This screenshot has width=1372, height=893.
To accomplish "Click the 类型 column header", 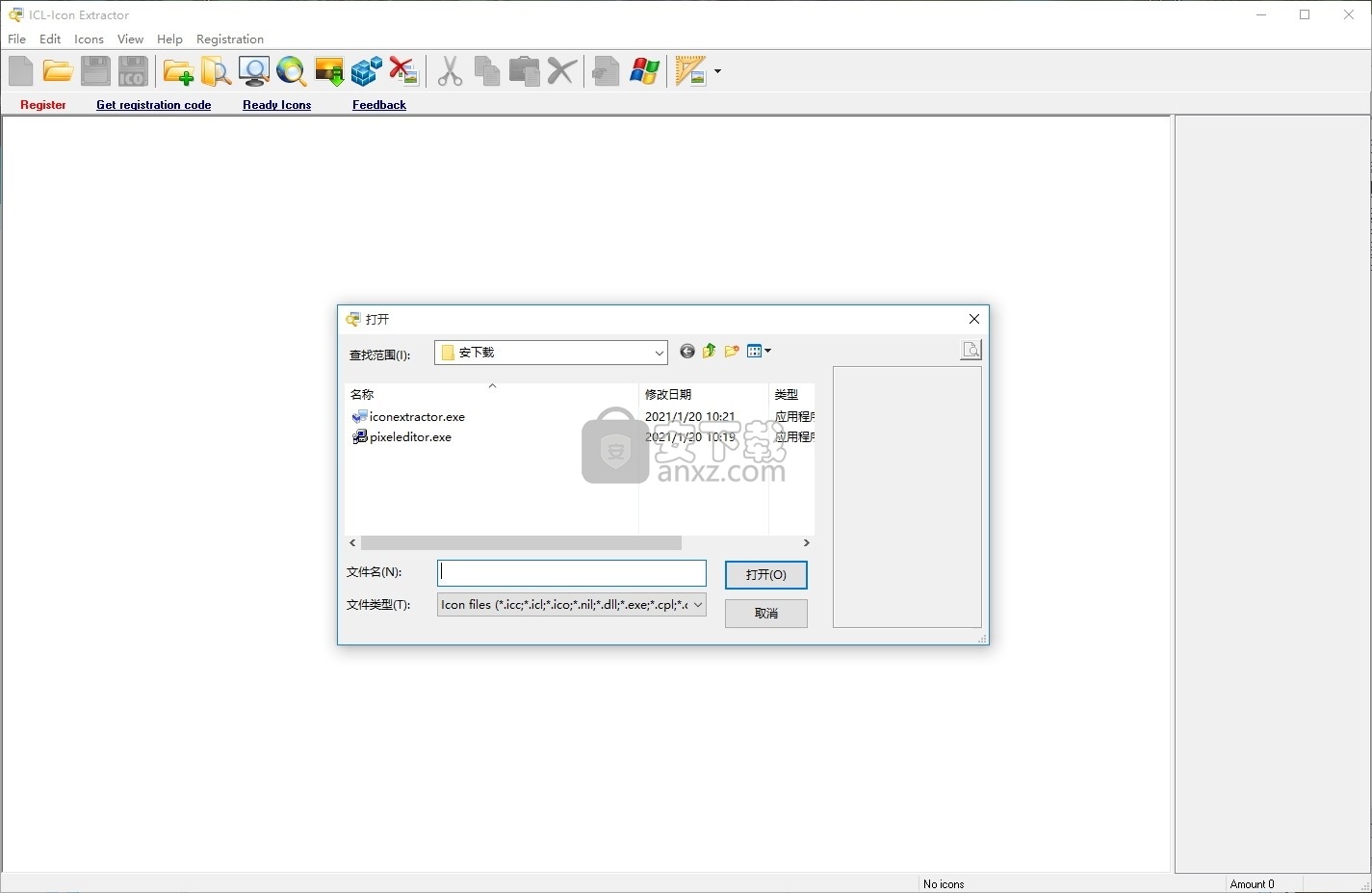I will 791,394.
